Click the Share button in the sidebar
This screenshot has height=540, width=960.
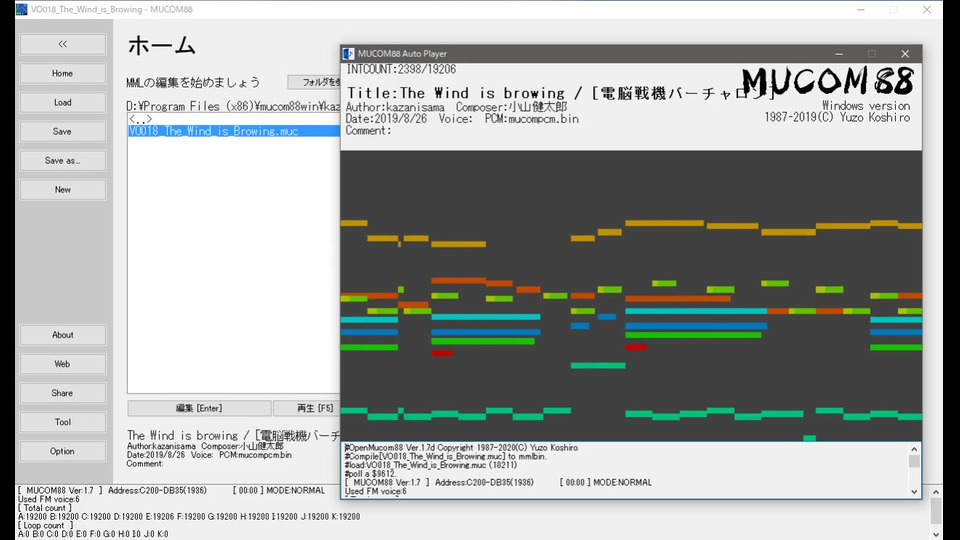tap(62, 393)
